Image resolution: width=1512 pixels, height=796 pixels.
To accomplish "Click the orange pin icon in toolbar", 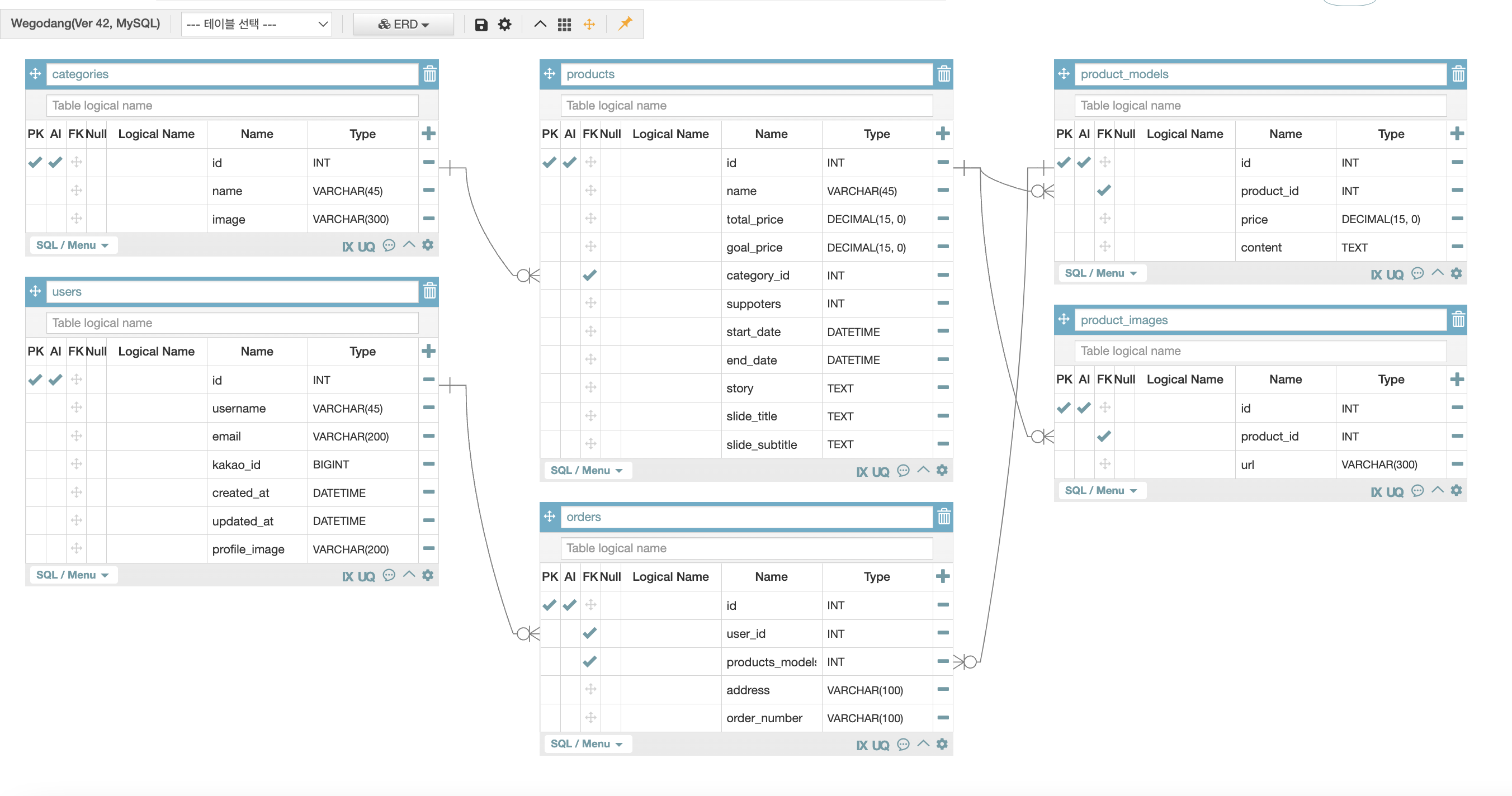I will coord(625,23).
